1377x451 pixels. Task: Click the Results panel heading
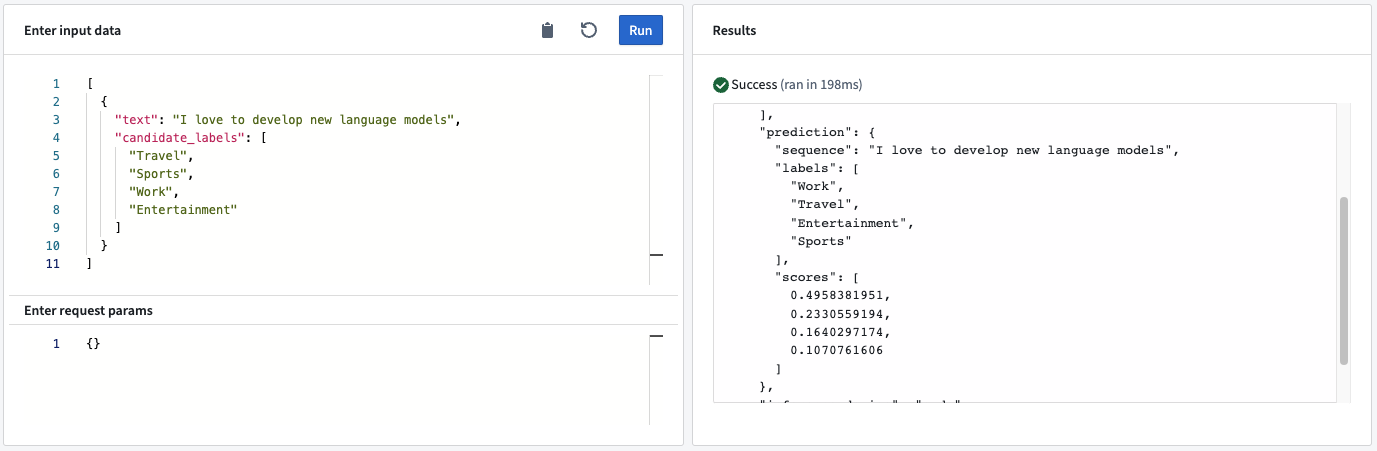coord(734,31)
